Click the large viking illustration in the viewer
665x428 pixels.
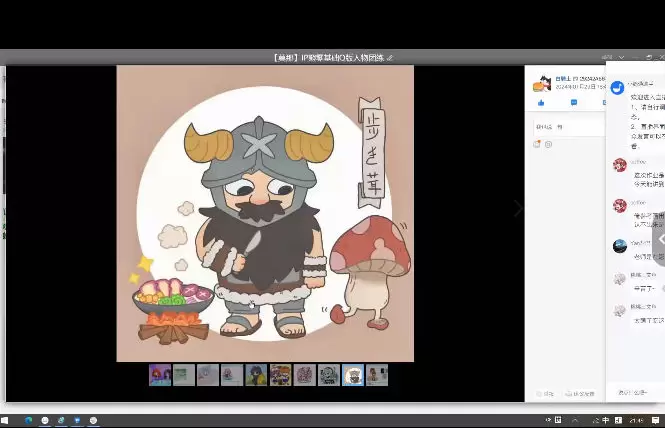(x=265, y=213)
